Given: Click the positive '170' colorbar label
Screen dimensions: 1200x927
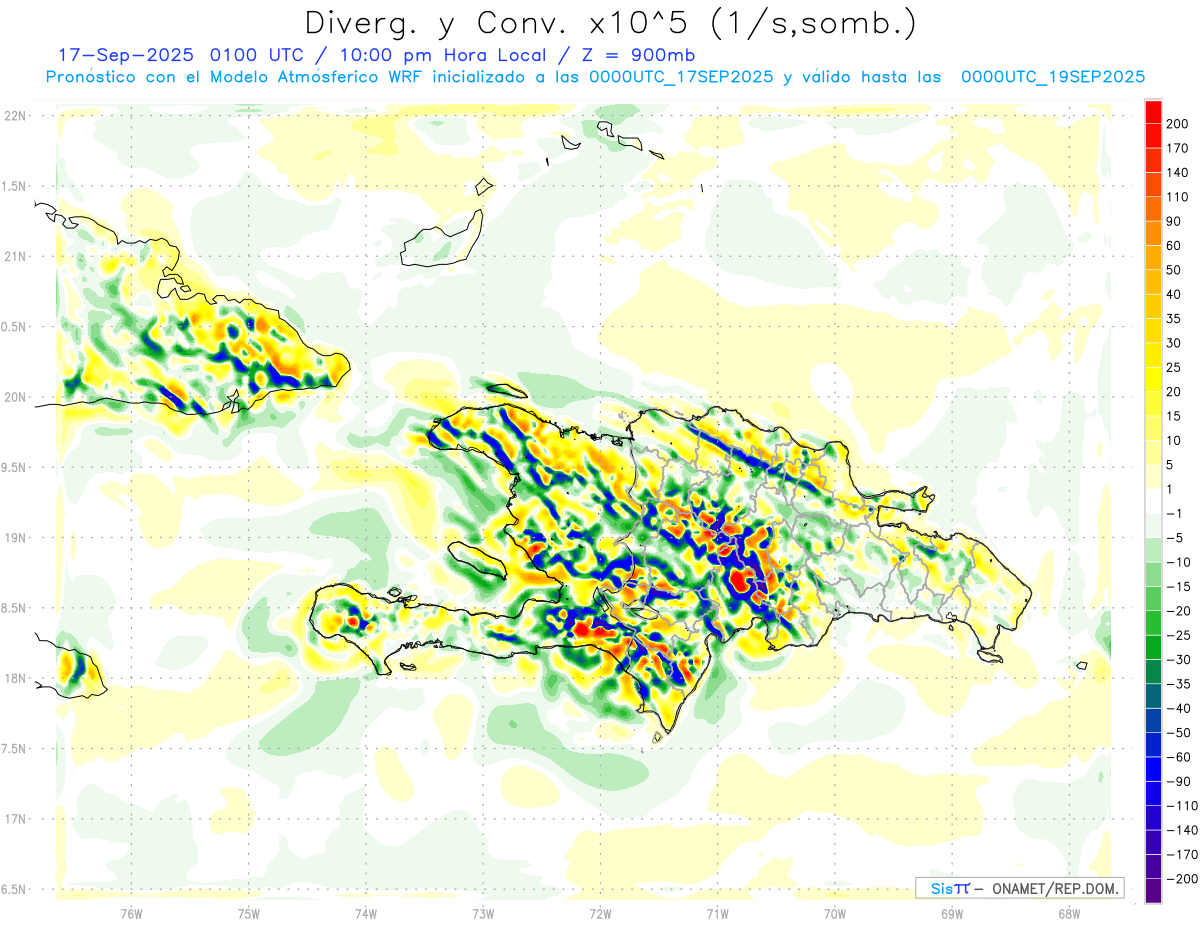Looking at the screenshot, I should 1177,148.
